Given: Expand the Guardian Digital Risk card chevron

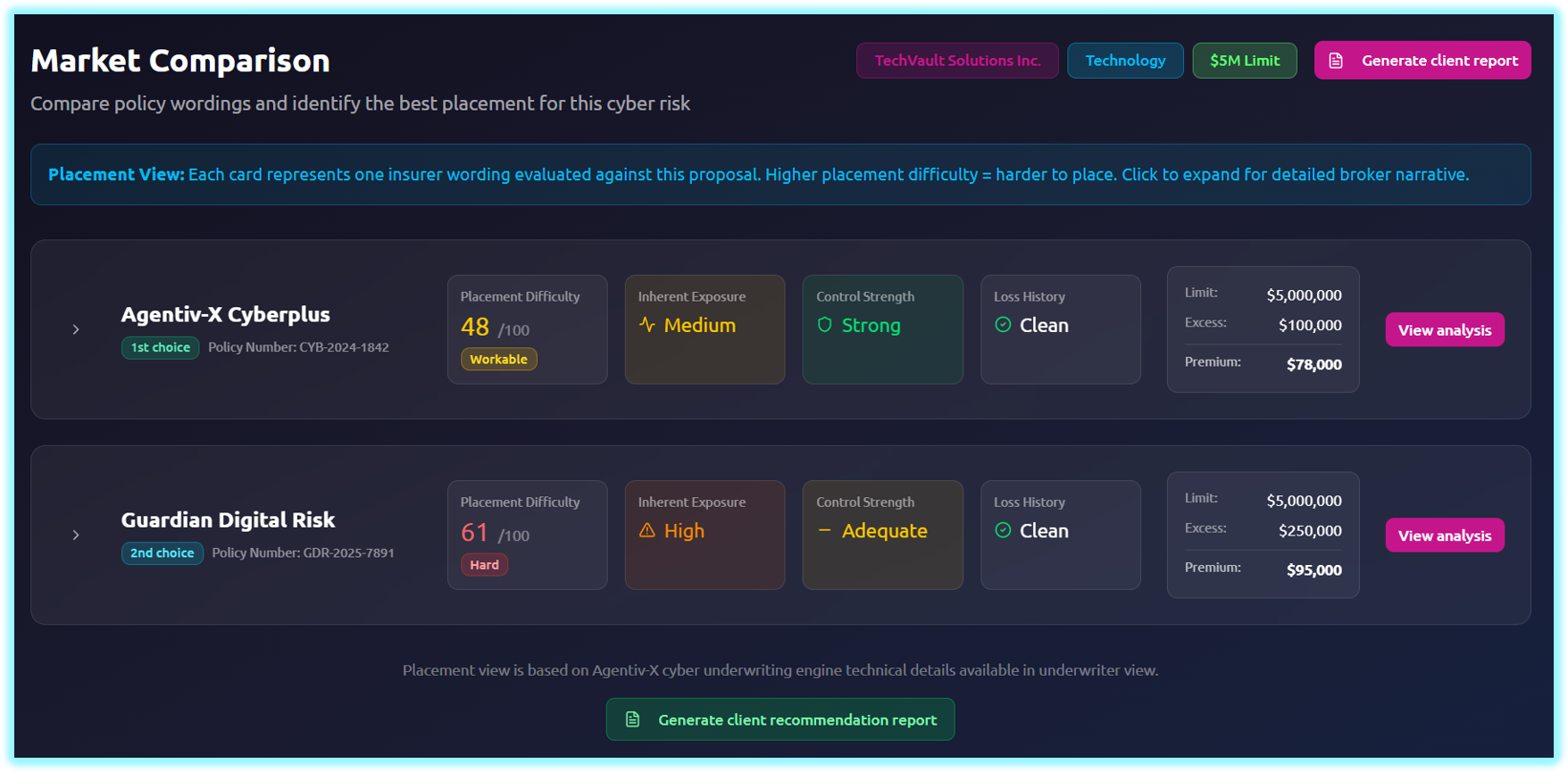Looking at the screenshot, I should click(x=76, y=535).
